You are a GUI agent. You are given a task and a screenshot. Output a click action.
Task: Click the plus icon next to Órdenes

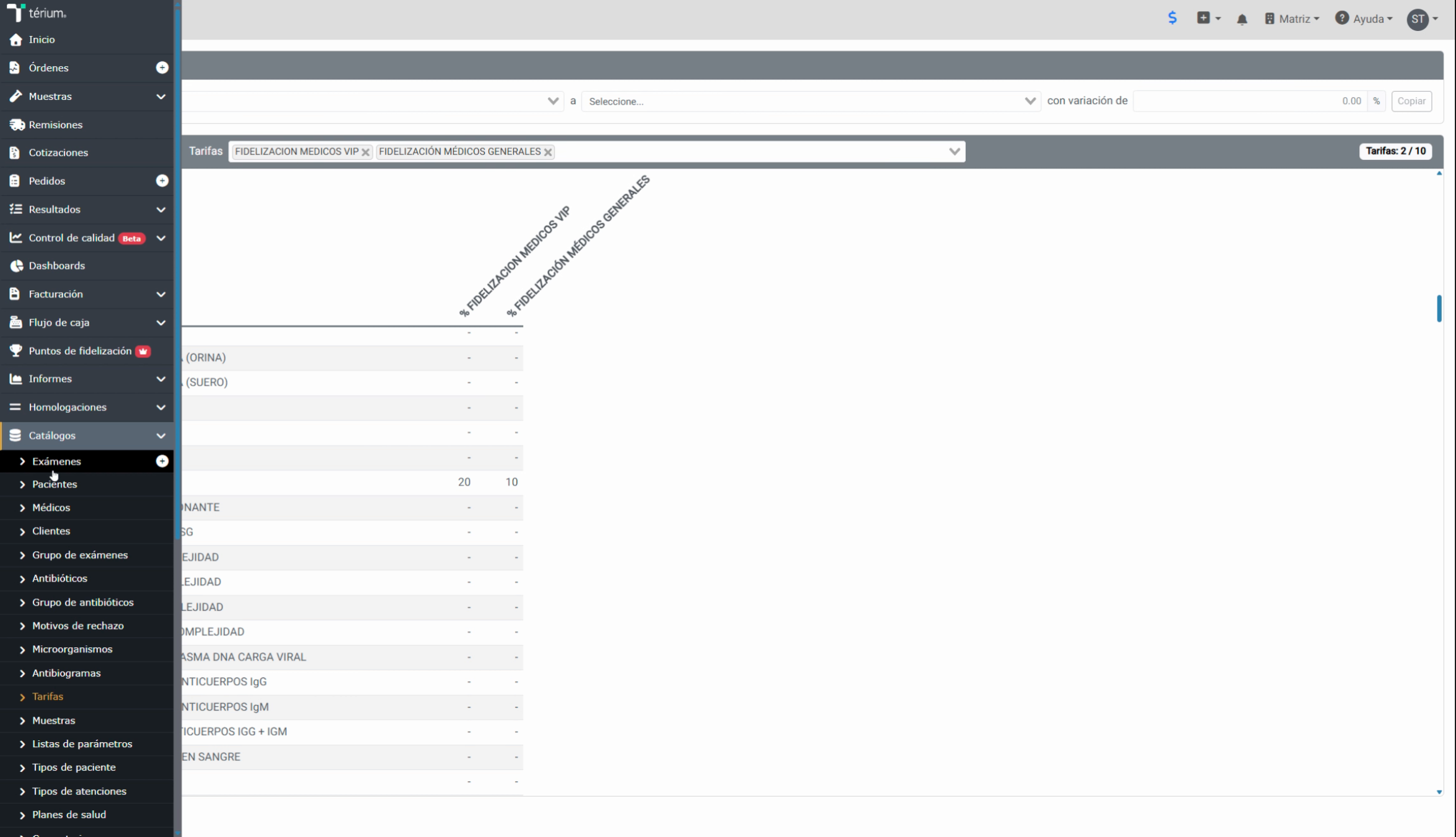162,68
